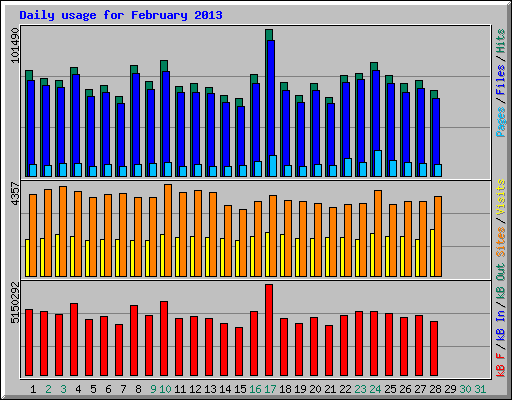
Task: Click day label 20 on the x-axis
Action: (315, 389)
